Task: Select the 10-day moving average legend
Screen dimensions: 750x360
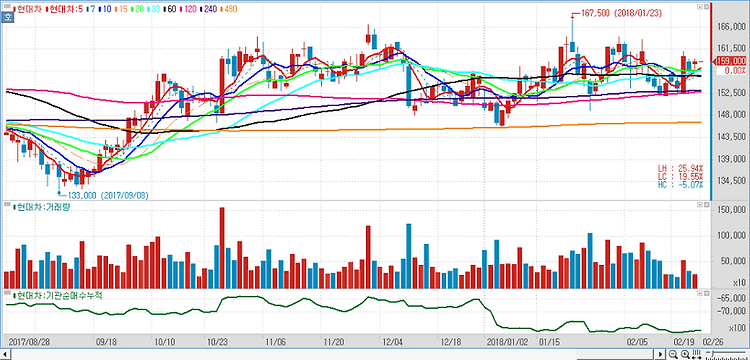Action: point(104,9)
